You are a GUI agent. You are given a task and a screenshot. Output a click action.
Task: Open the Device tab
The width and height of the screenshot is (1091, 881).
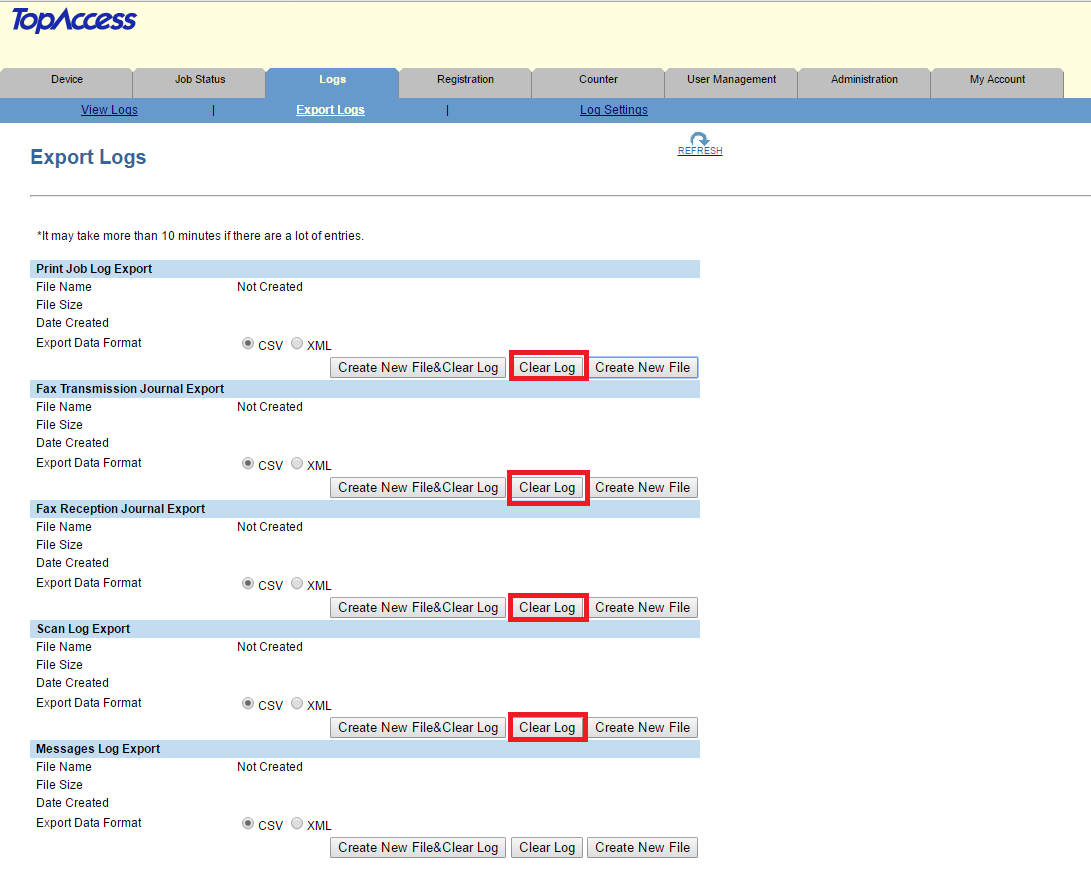[x=67, y=80]
